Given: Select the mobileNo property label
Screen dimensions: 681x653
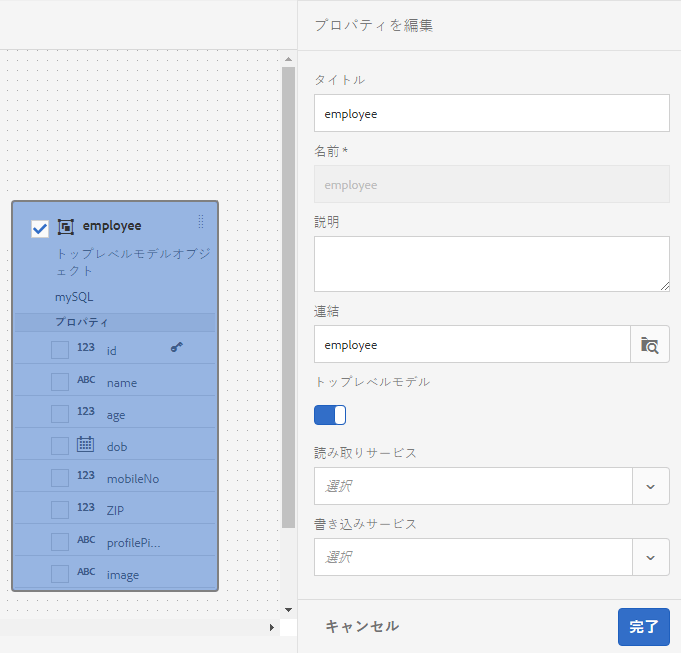Looking at the screenshot, I should 133,479.
